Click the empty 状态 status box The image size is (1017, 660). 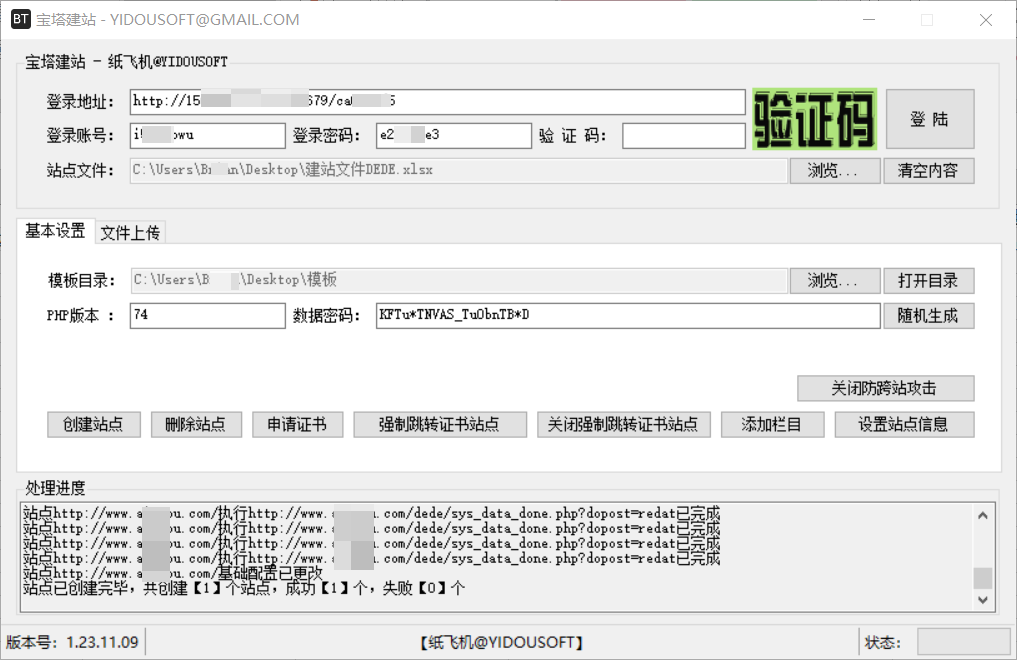pos(963,642)
